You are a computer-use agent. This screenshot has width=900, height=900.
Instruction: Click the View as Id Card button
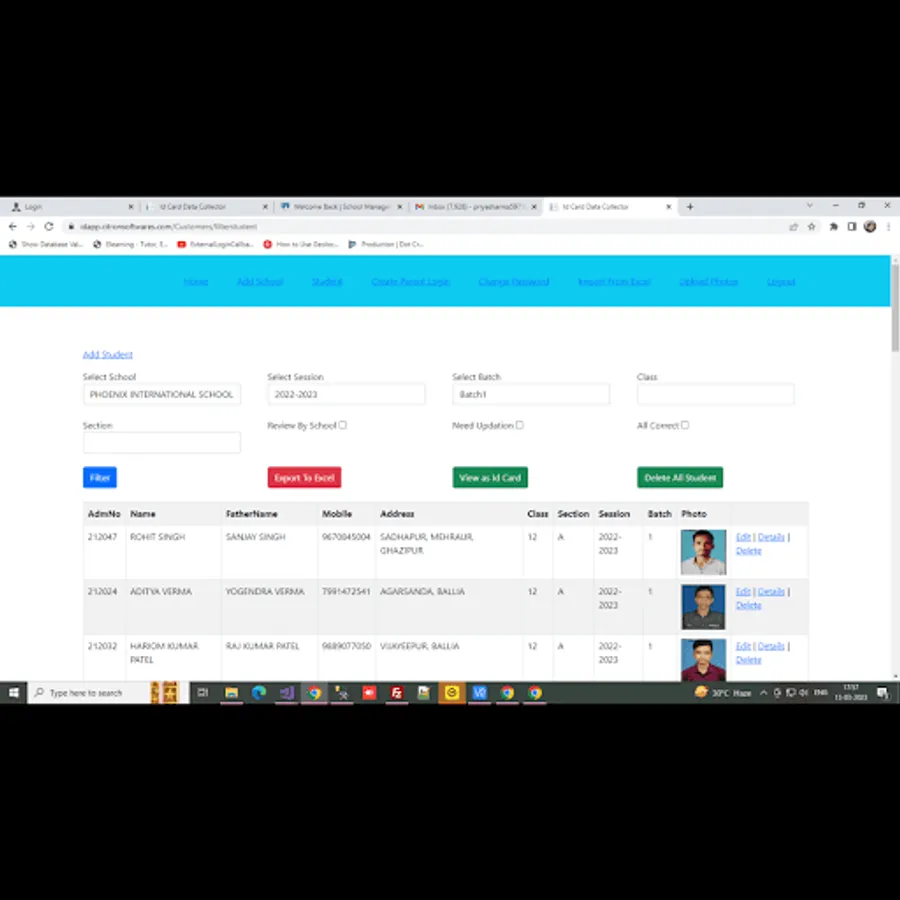click(x=490, y=478)
